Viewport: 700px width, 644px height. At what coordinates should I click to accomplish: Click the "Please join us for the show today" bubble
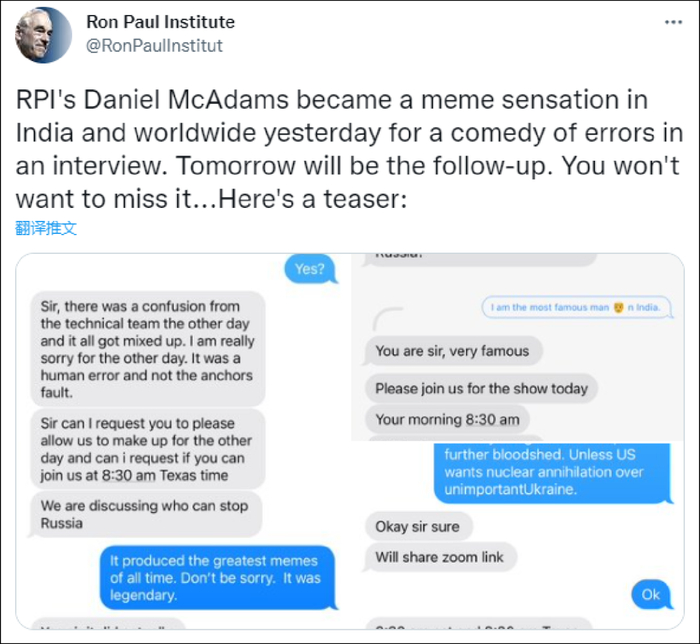(x=481, y=388)
